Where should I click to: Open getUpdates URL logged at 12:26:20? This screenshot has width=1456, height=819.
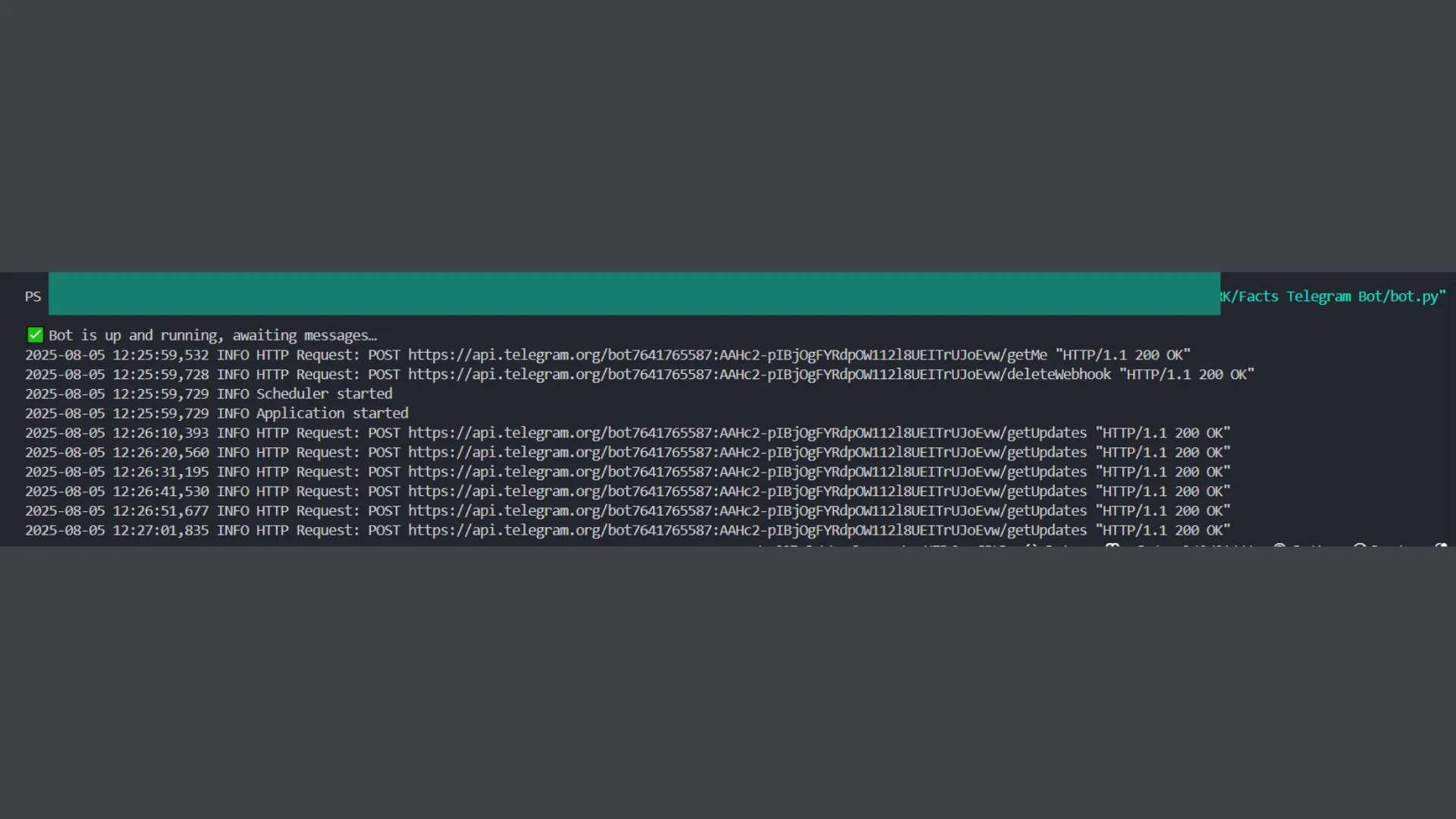pyautogui.click(x=747, y=453)
